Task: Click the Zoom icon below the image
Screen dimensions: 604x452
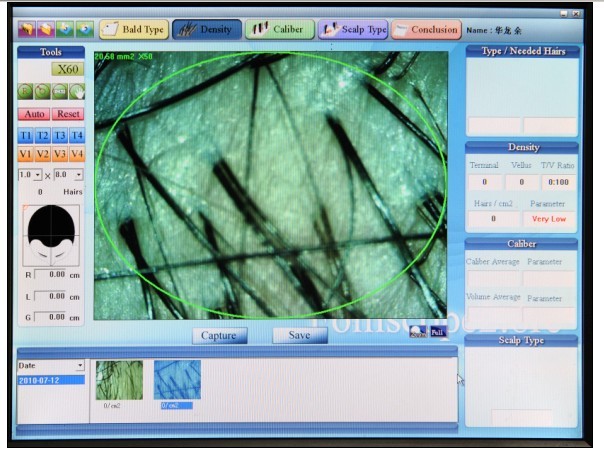Action: tap(419, 333)
